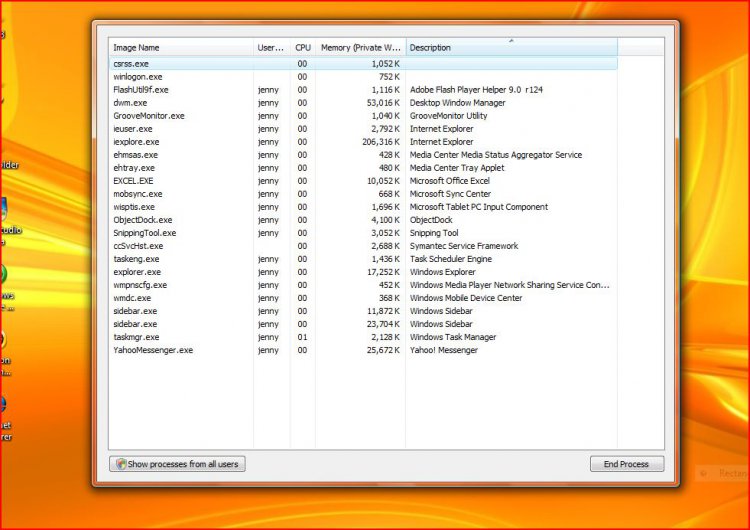Sort by Memory (Private Working Set) header
Screen dimensions: 750x530
pyautogui.click(x=360, y=48)
